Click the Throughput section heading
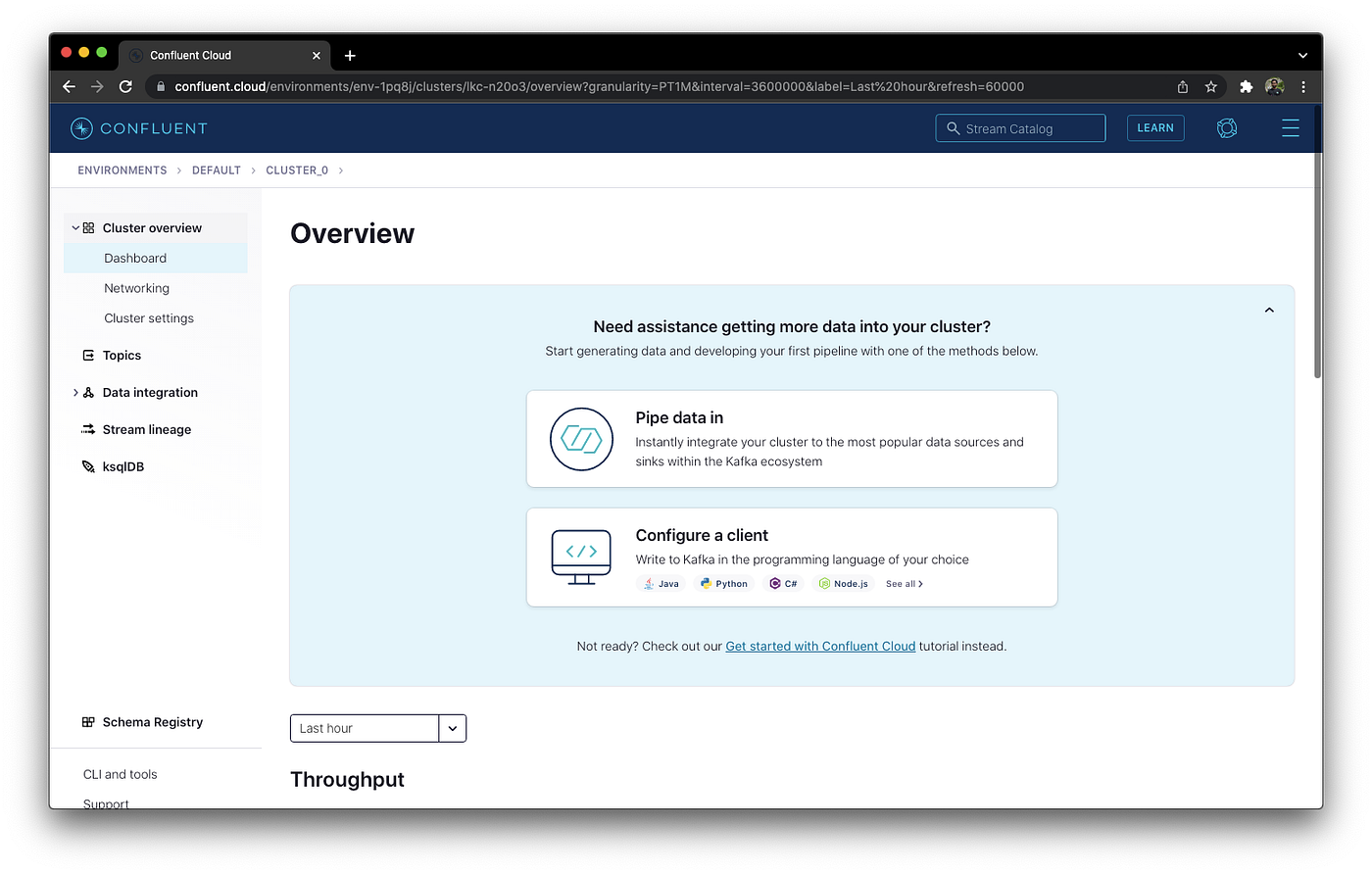Screen dimensions: 1372x874 pyautogui.click(x=347, y=780)
